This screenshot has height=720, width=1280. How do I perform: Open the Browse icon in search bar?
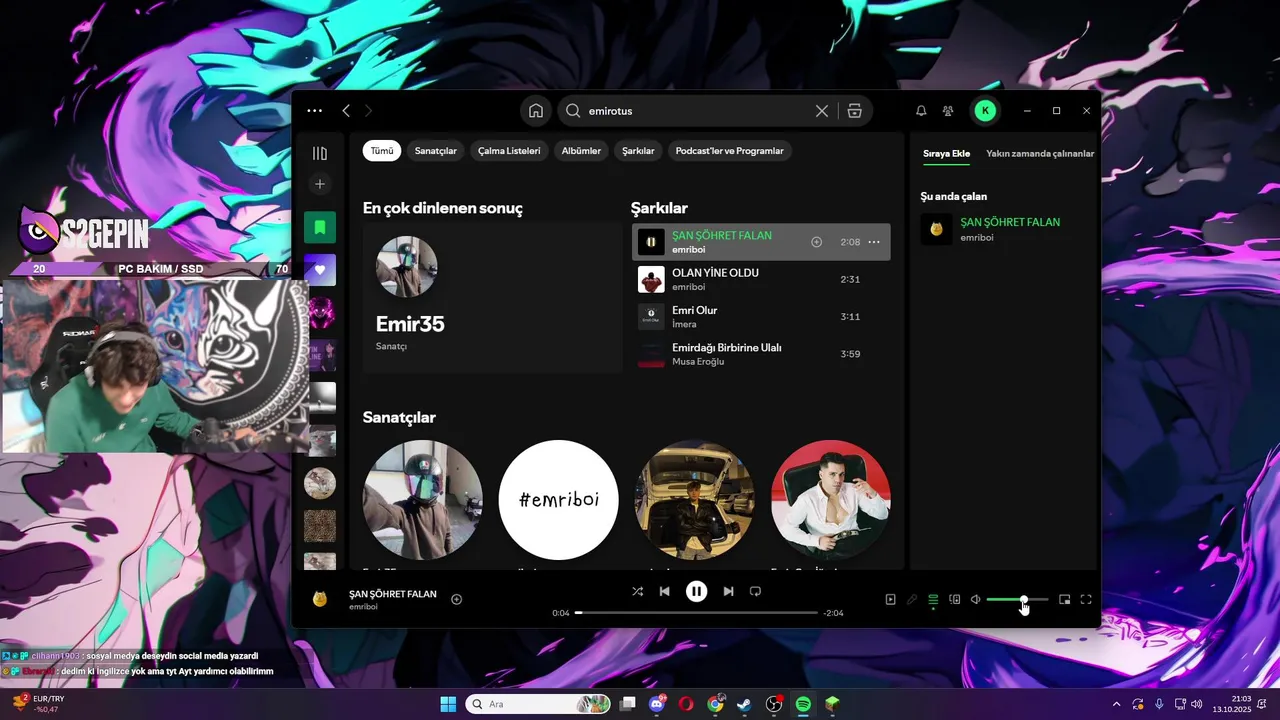tap(854, 111)
